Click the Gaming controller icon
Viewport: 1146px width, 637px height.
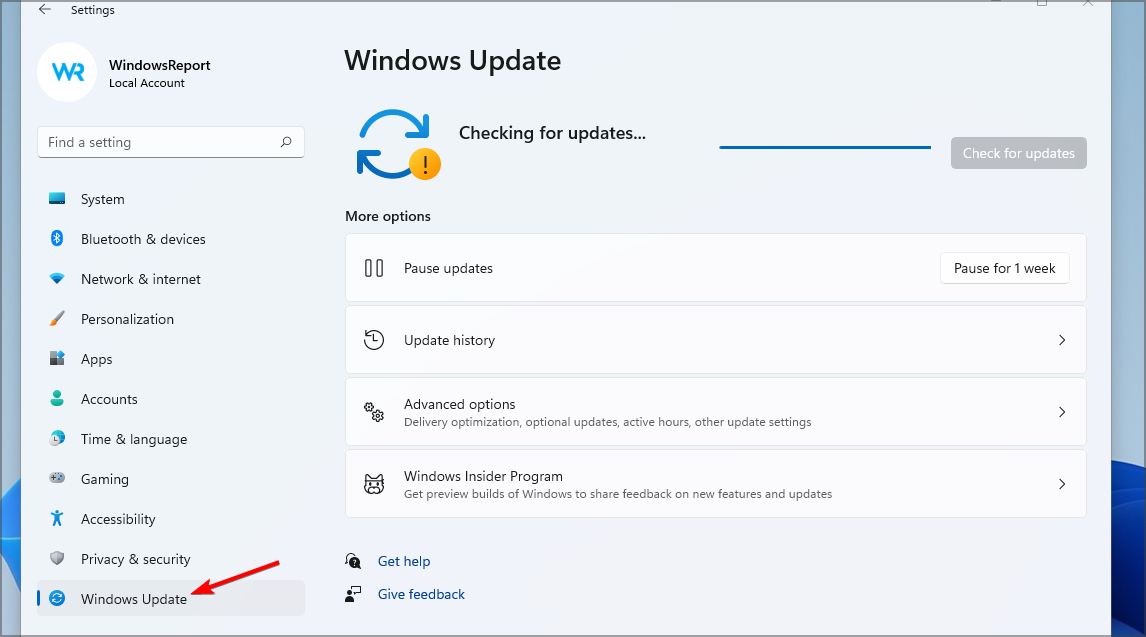(57, 478)
